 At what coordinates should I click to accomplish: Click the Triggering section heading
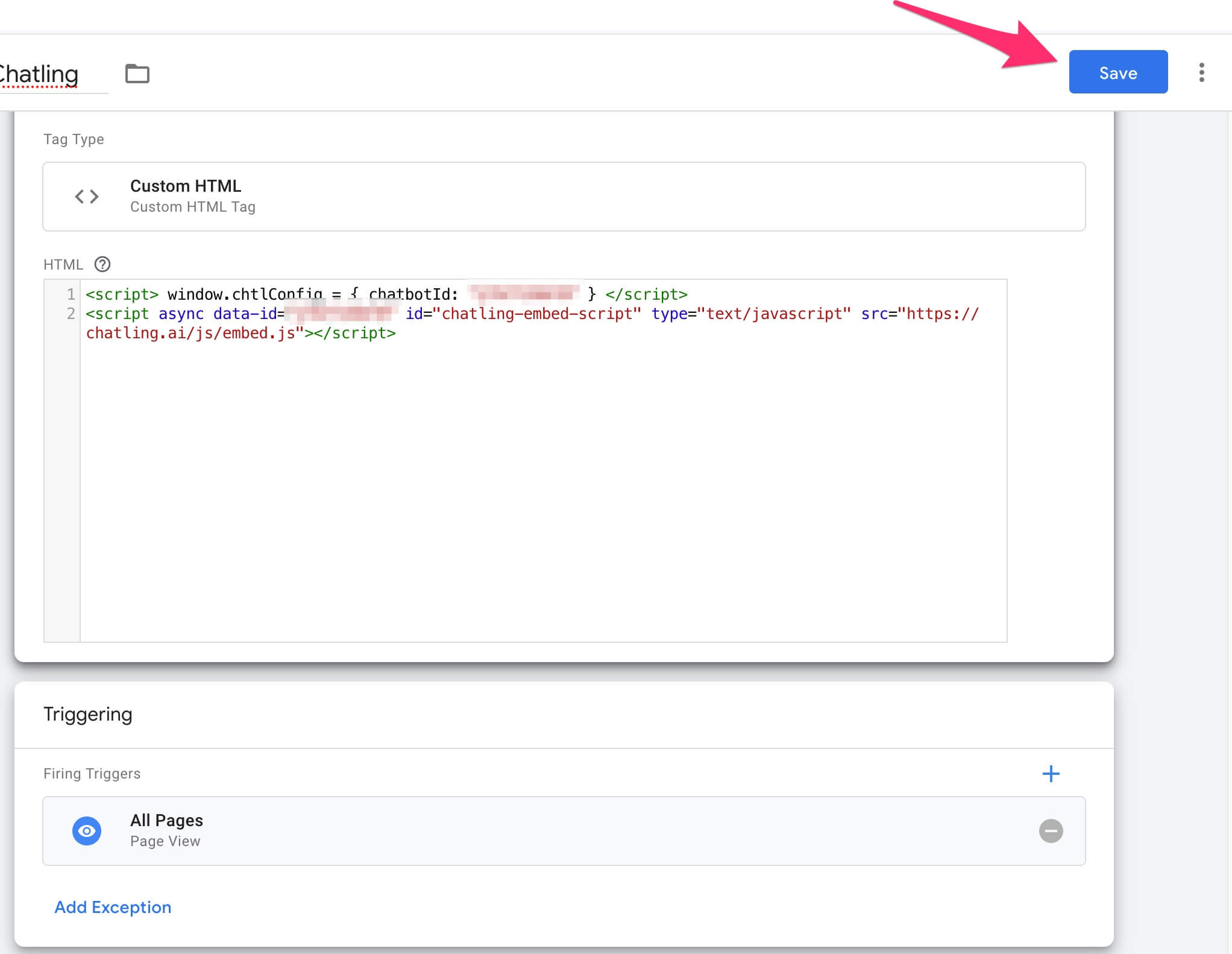pyautogui.click(x=88, y=714)
